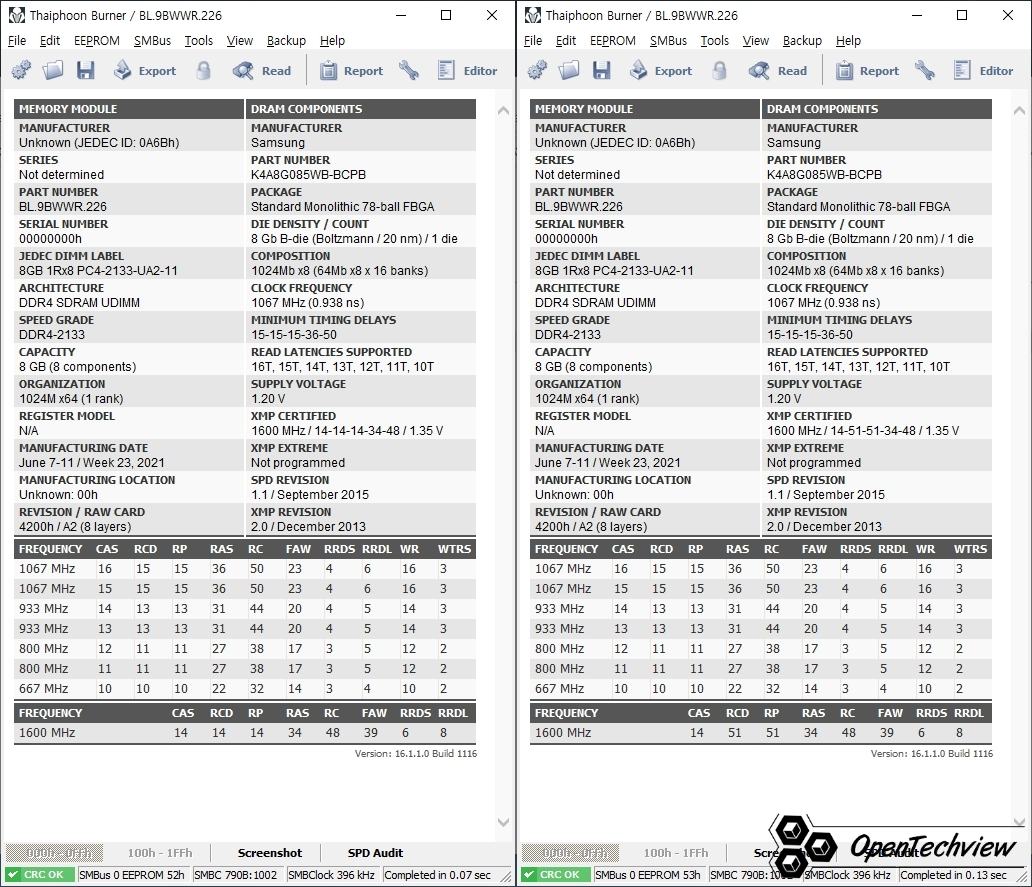Click wrench tool icon in left window
Viewport: 1032px width, 887px height.
point(408,70)
